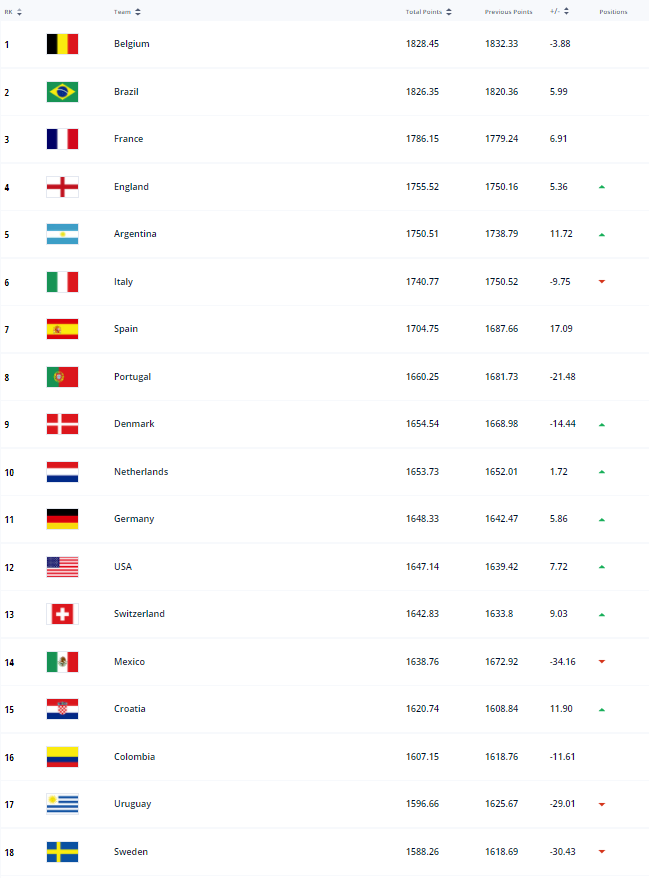Sort table by RK column arrows
The image size is (649, 878).
(x=20, y=12)
